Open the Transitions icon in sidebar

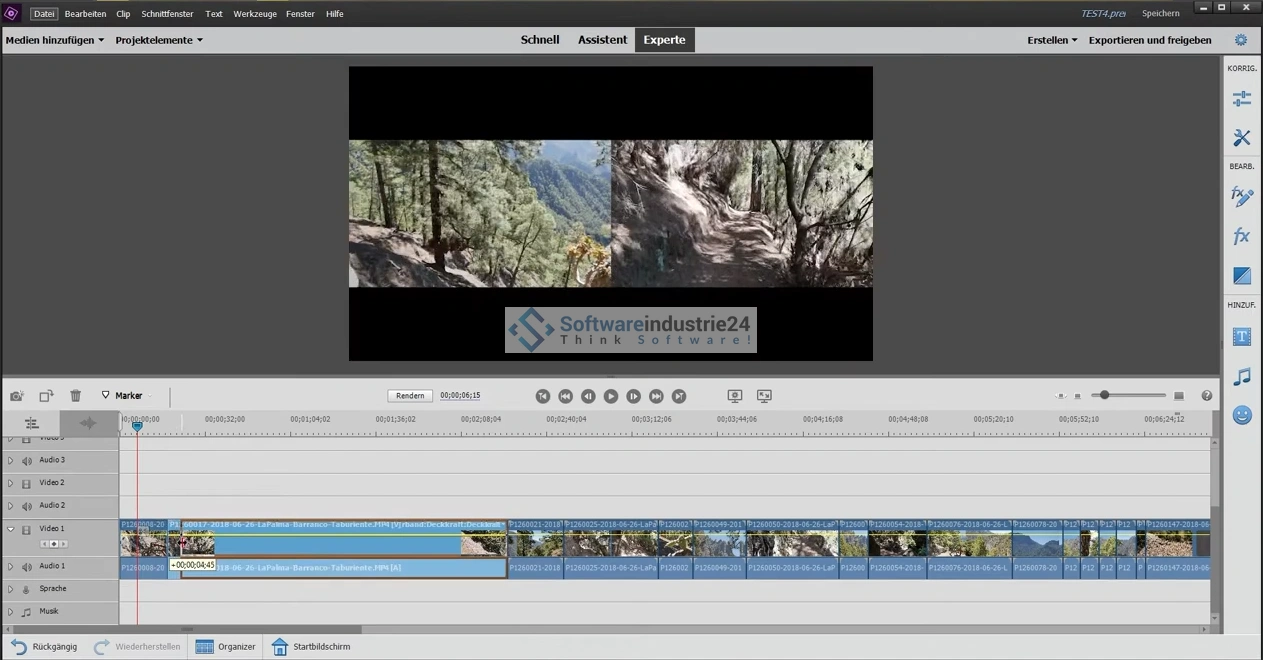tap(1241, 276)
